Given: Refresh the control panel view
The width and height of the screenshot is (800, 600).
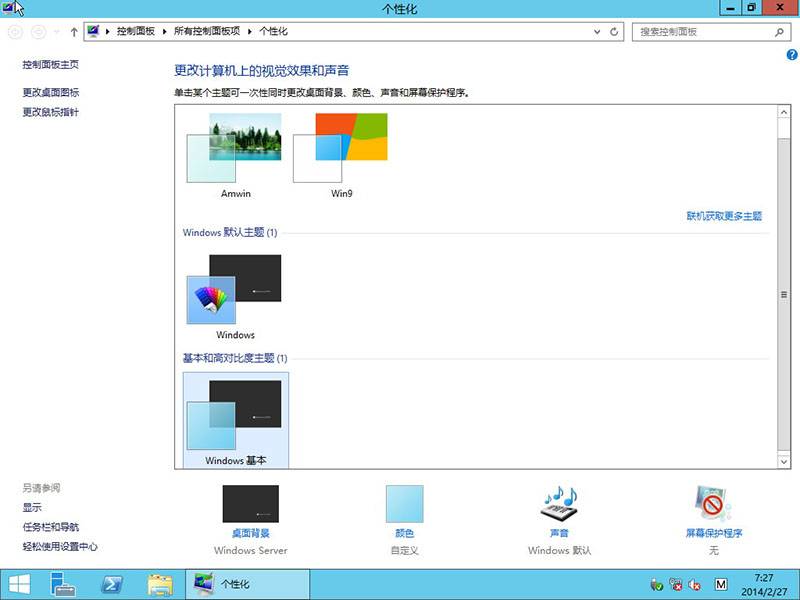Looking at the screenshot, I should (x=614, y=32).
